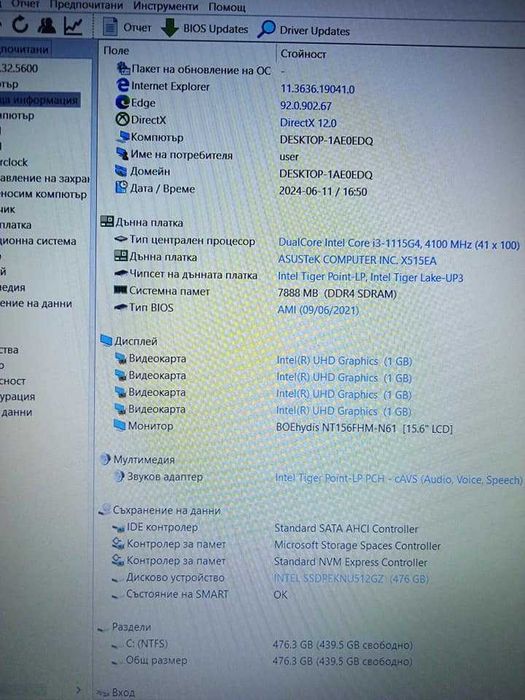525x700 pixels.
Task: Click the Internet Explorer row icon
Action: click(x=122, y=85)
